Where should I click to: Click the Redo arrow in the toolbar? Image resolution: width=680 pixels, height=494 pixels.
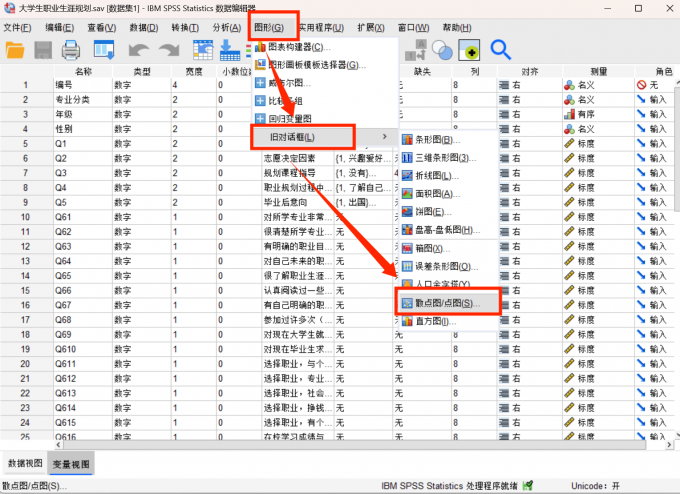[169, 50]
